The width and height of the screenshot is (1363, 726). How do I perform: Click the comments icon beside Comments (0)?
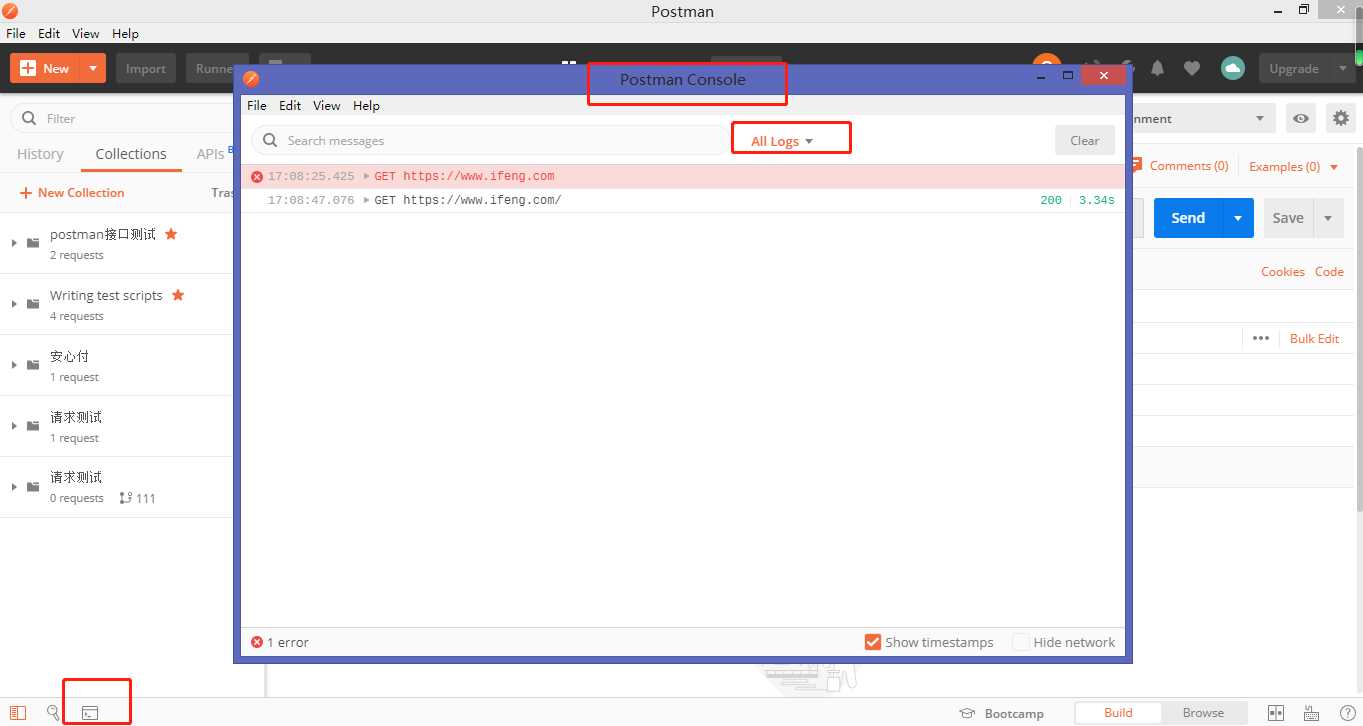coord(1137,166)
